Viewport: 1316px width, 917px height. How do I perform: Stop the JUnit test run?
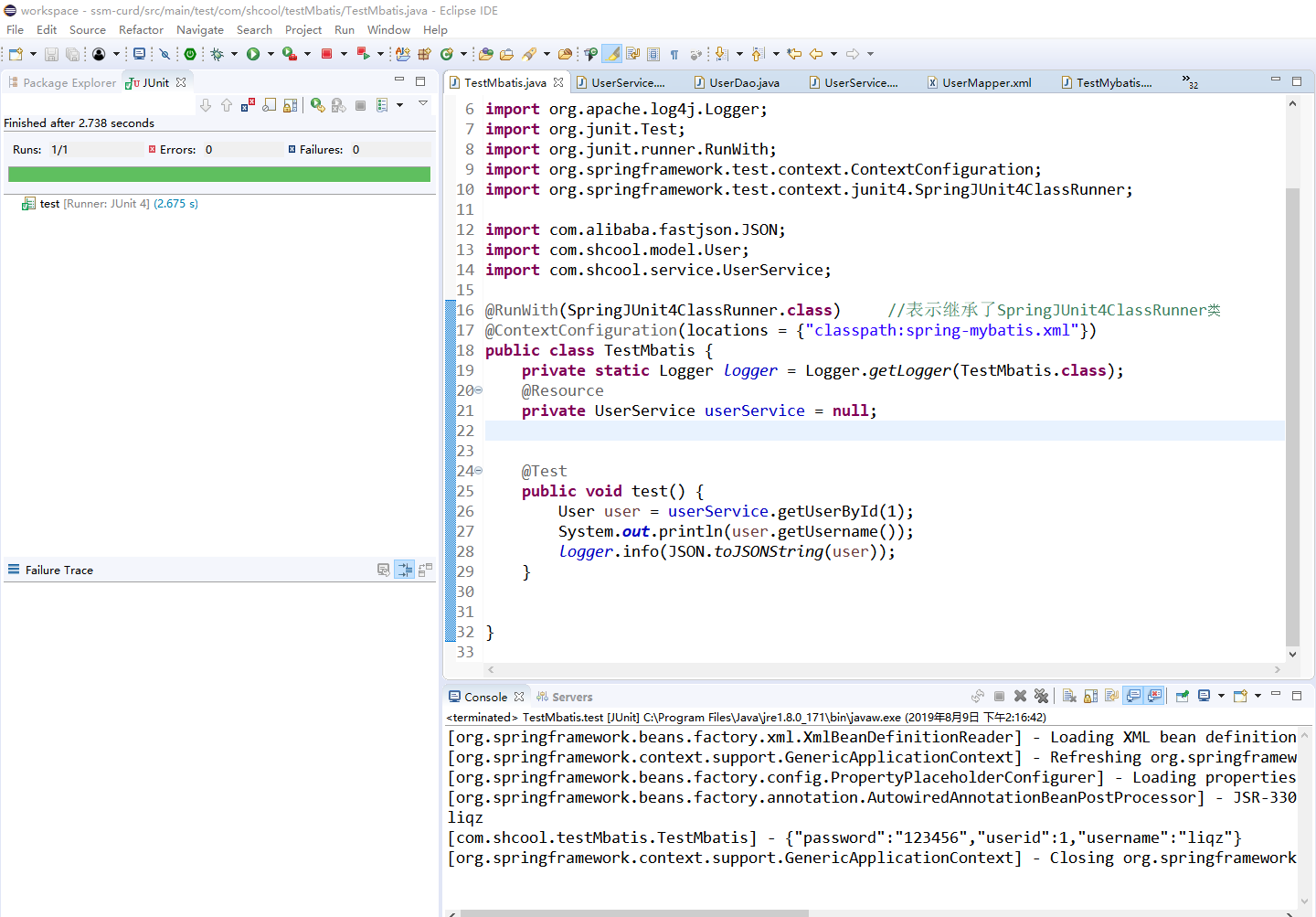tap(360, 105)
